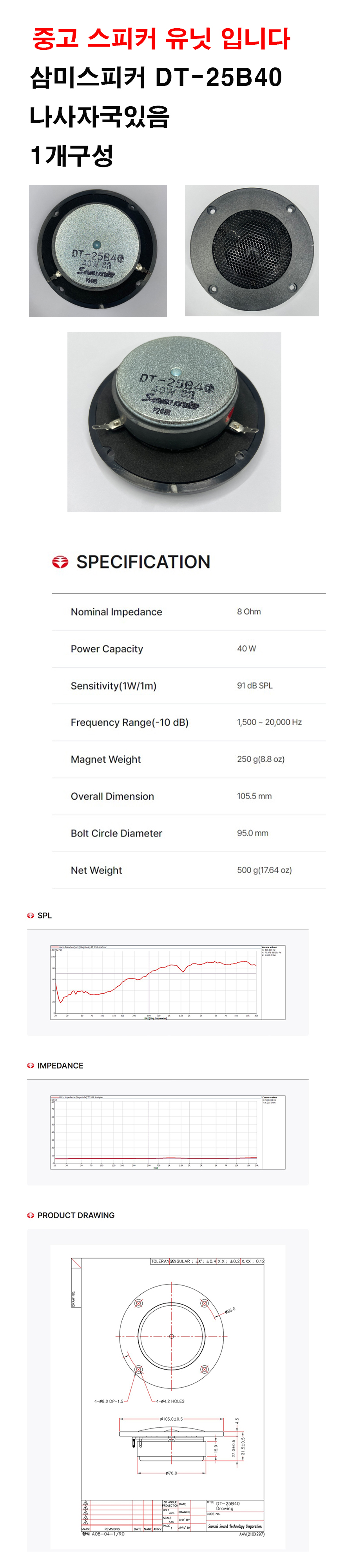Click the '1,500 ~ 20,000 Hz' frequency value
This screenshot has height=1568, width=337.
tap(269, 722)
